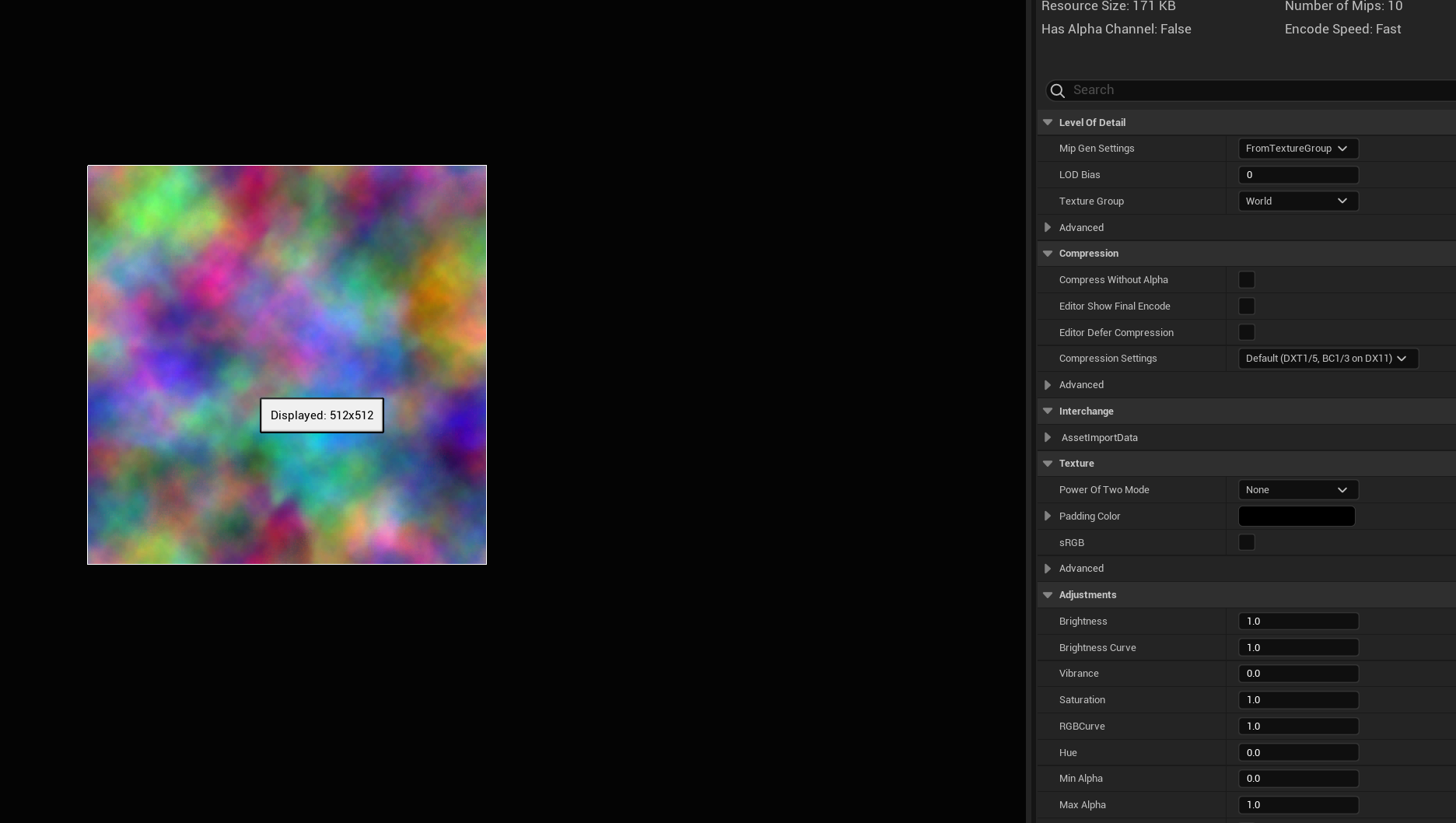Click the Compression Settings label

pyautogui.click(x=1108, y=359)
